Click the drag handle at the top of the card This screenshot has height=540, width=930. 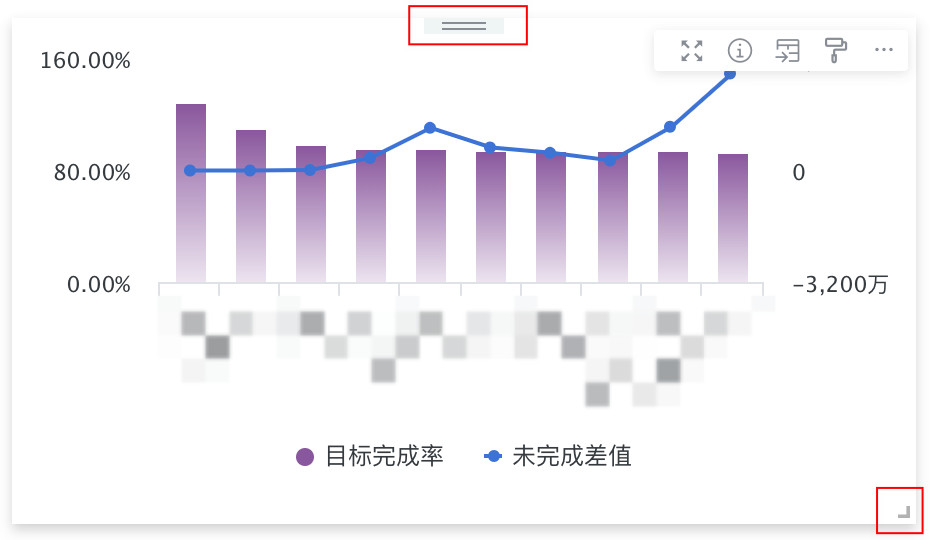click(463, 25)
